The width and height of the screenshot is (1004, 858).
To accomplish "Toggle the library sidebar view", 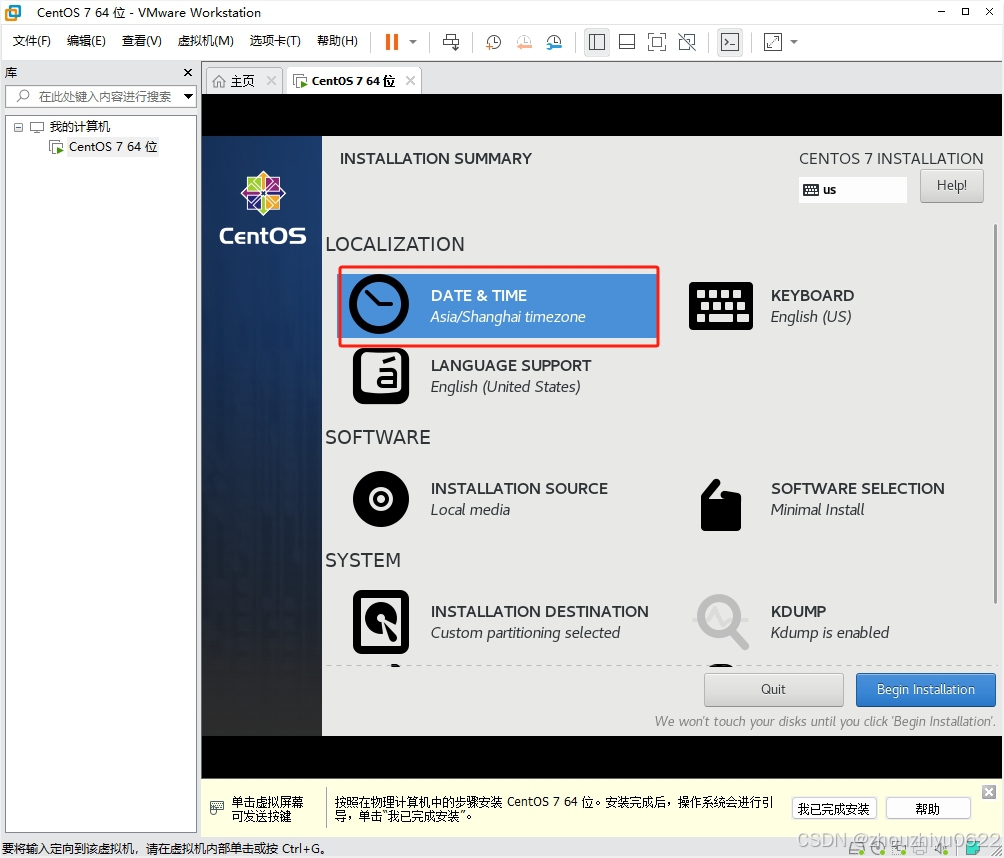I will (x=597, y=42).
